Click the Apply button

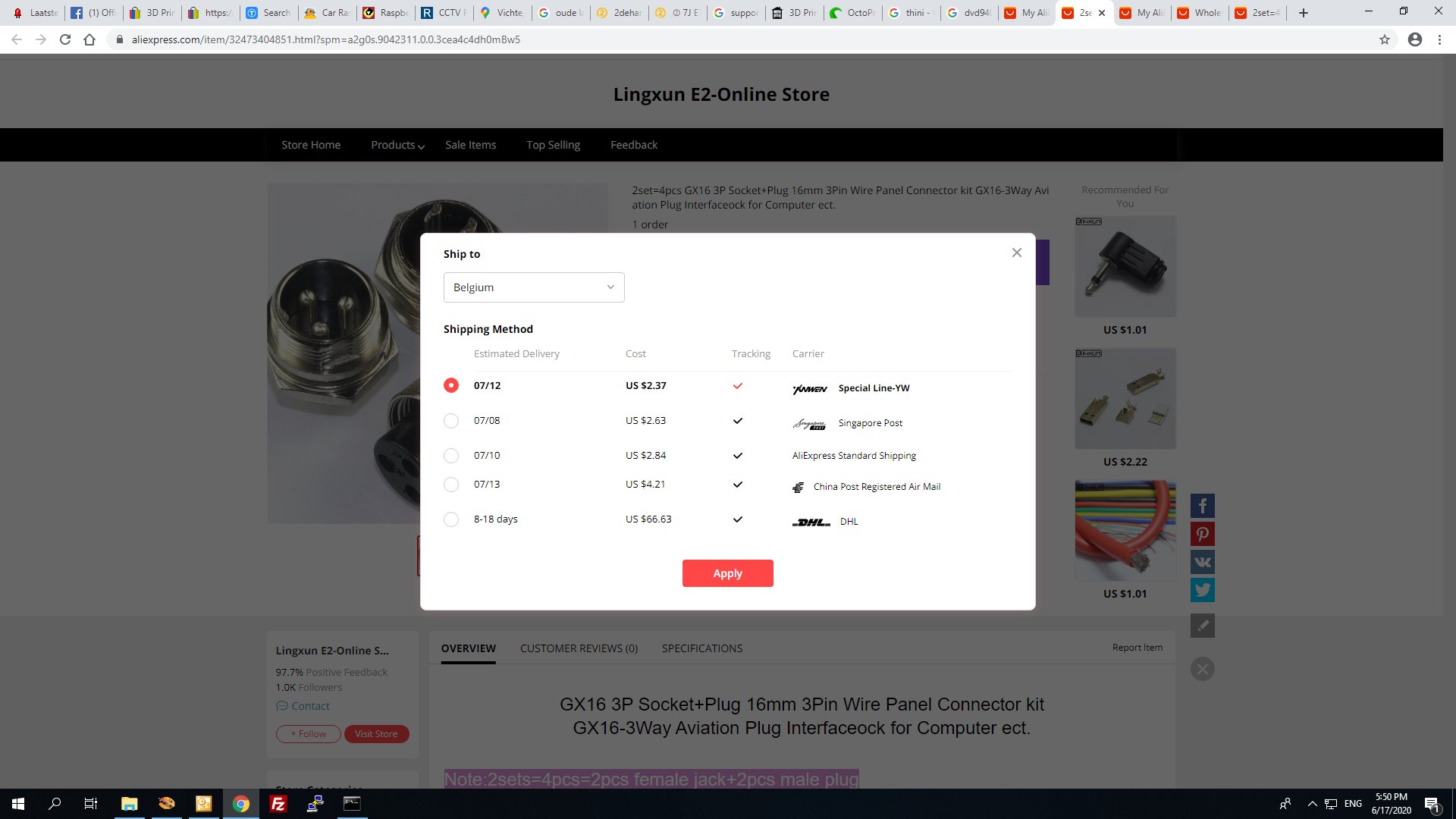pyautogui.click(x=728, y=573)
